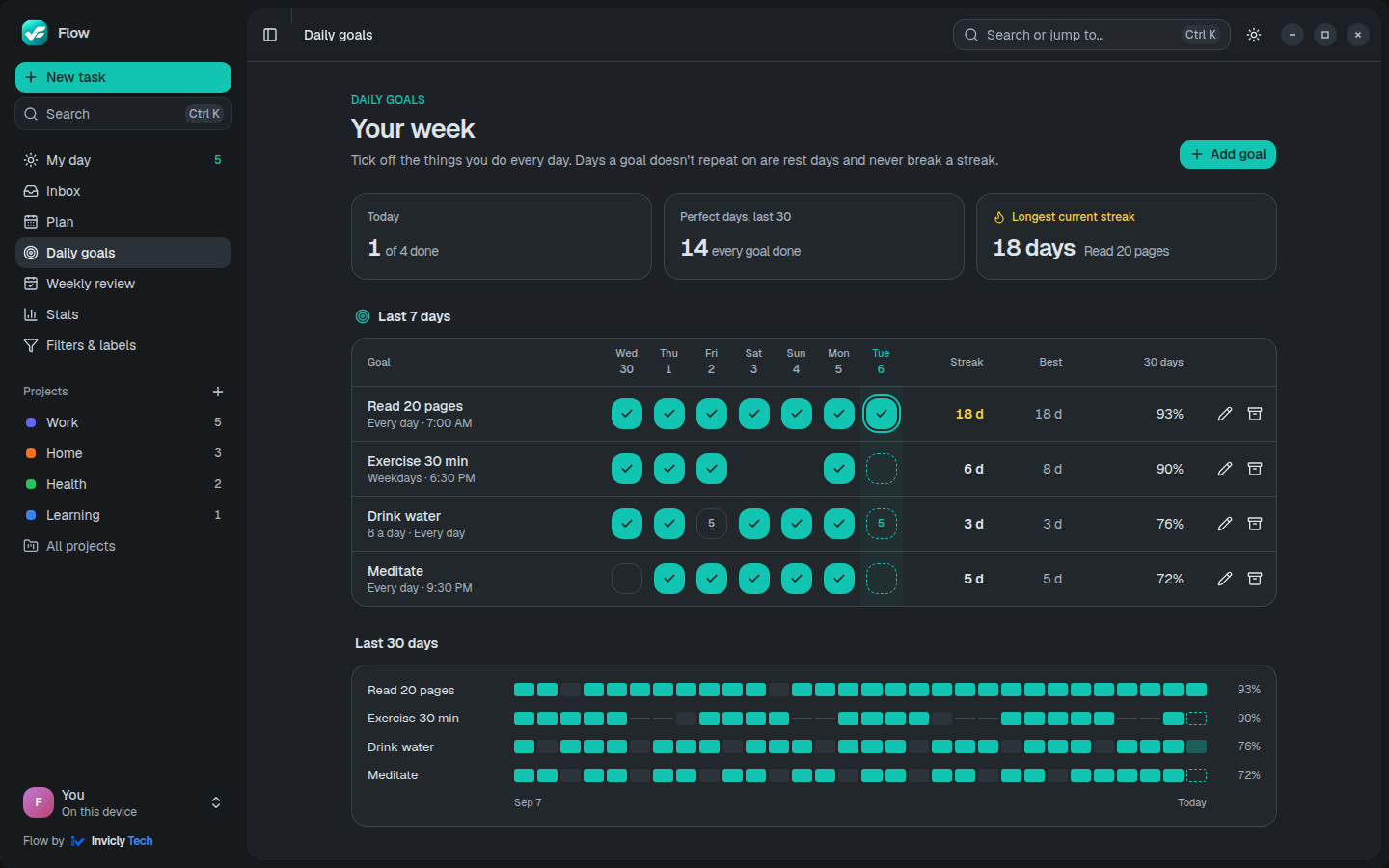The width and height of the screenshot is (1389, 868).
Task: Open All projects list
Action: pyautogui.click(x=123, y=546)
